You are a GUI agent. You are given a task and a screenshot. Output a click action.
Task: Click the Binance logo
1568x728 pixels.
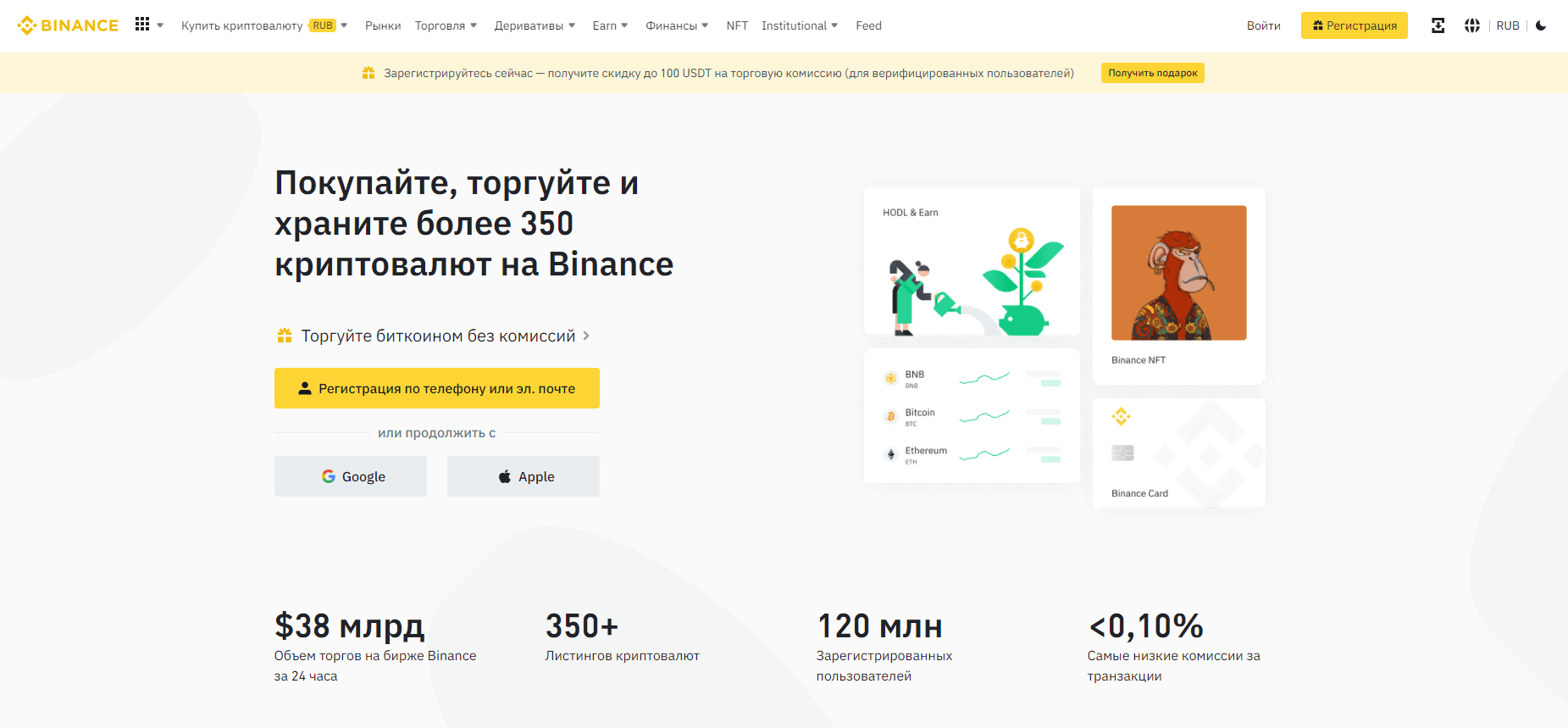[x=68, y=25]
